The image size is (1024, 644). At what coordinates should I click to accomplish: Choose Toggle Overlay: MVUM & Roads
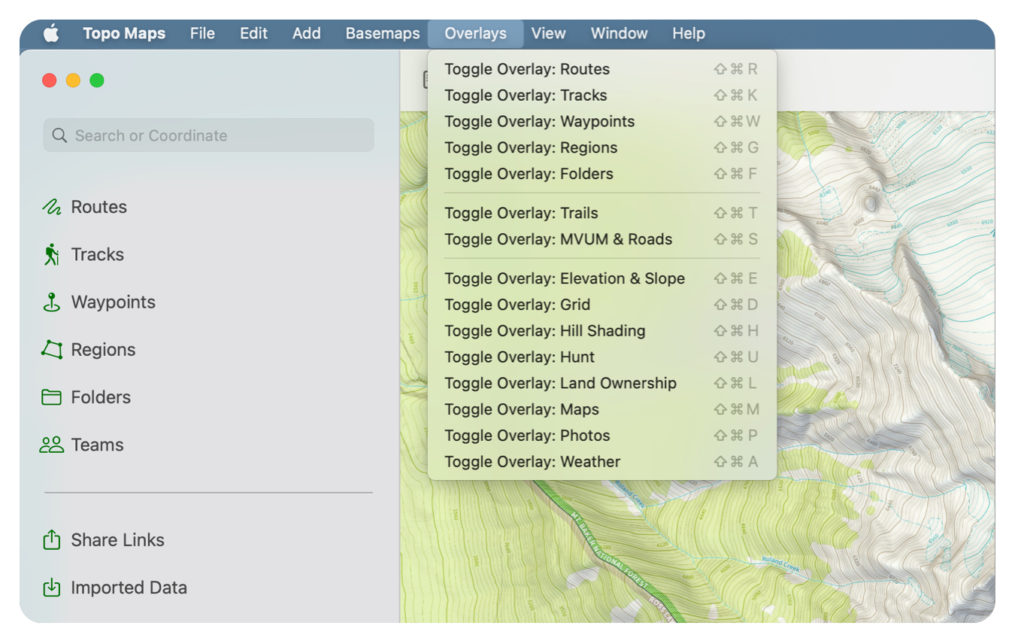[601, 239]
